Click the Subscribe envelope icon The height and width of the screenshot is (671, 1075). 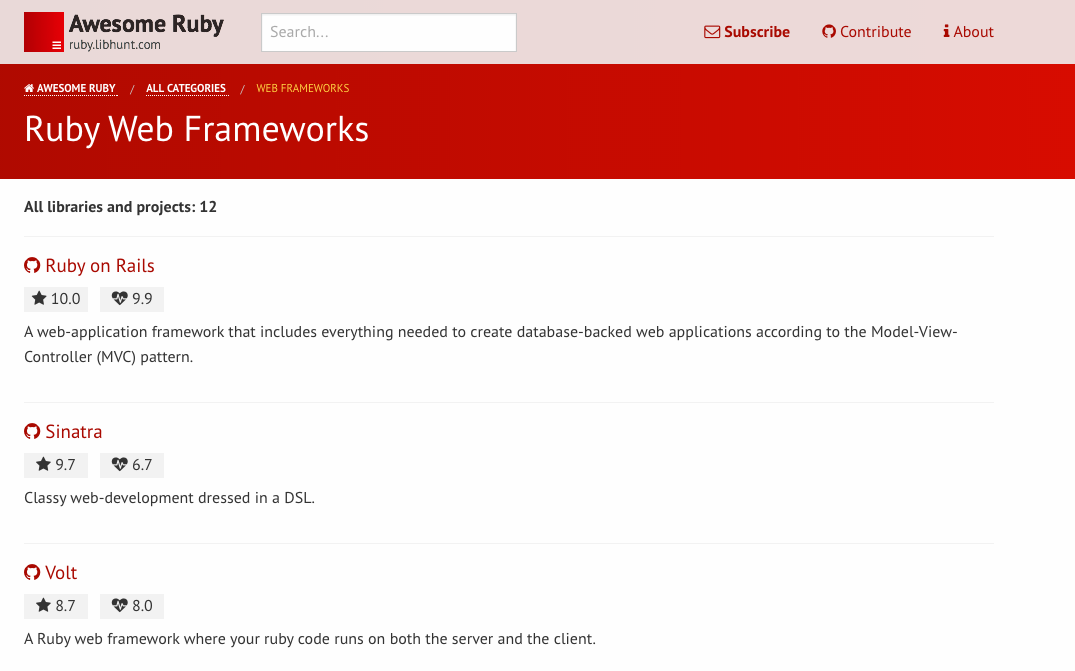tap(712, 32)
